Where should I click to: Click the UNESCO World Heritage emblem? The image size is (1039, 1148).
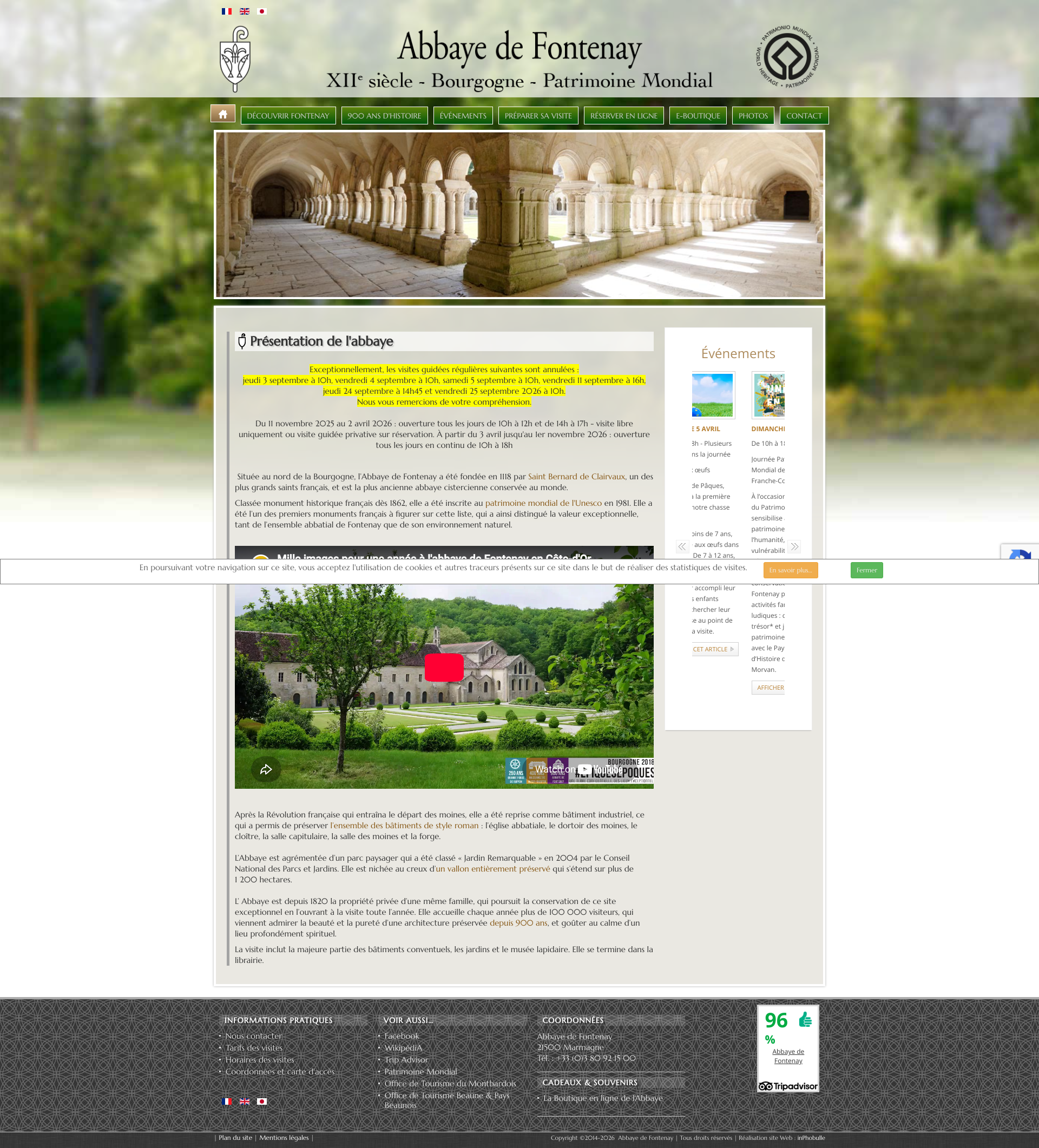coord(787,56)
